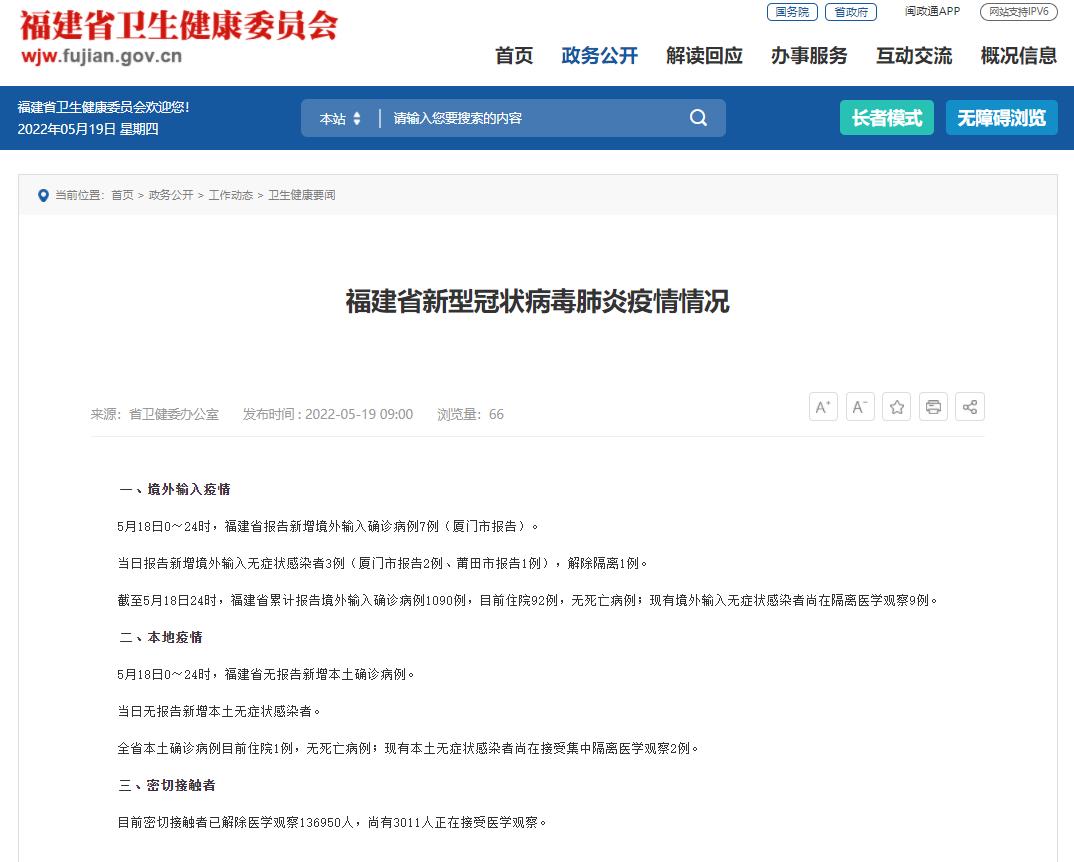Image resolution: width=1074 pixels, height=862 pixels.
Task: Click the 网站支持IPV6 badge
Action: click(x=1019, y=12)
